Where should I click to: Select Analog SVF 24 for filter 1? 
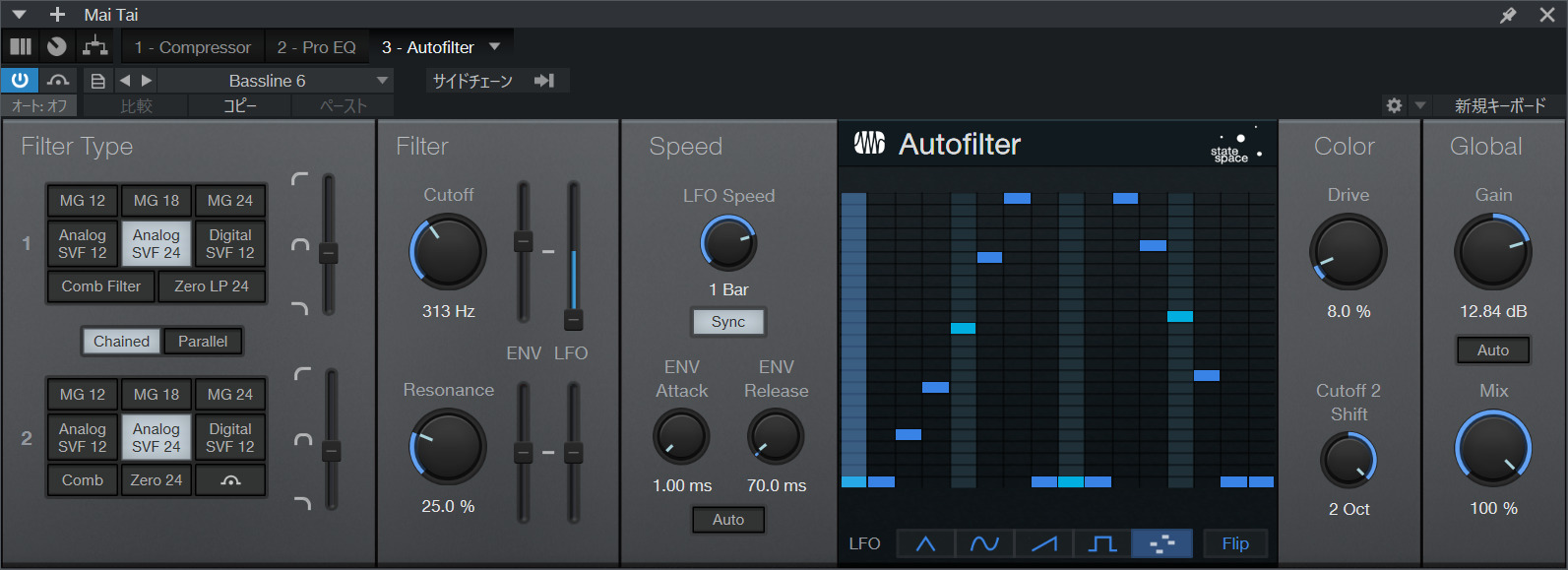tap(157, 243)
